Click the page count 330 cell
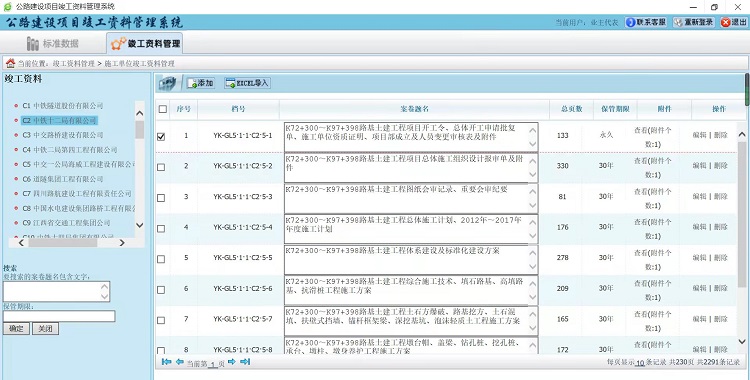750x380 pixels. click(563, 166)
